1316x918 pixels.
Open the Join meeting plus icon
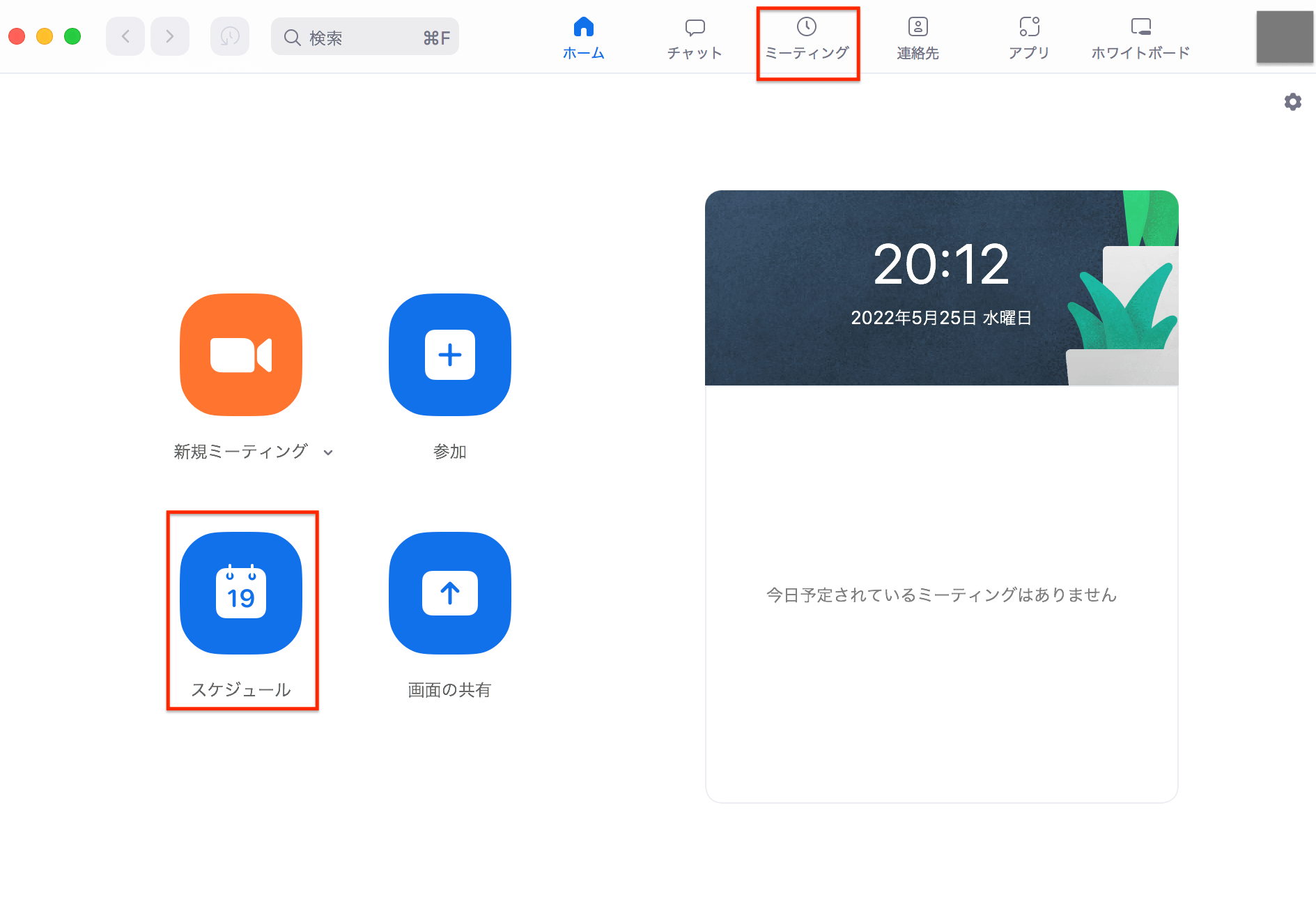point(449,355)
